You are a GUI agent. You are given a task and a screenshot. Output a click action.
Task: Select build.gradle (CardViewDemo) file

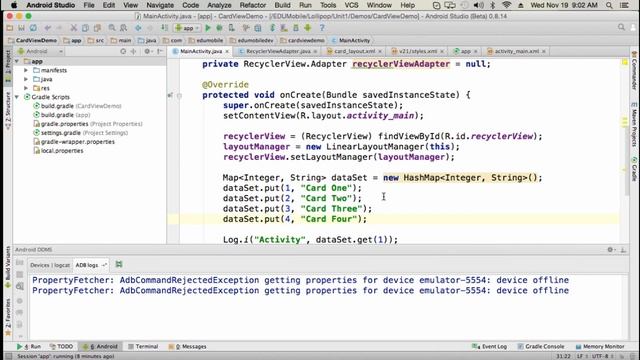point(77,106)
